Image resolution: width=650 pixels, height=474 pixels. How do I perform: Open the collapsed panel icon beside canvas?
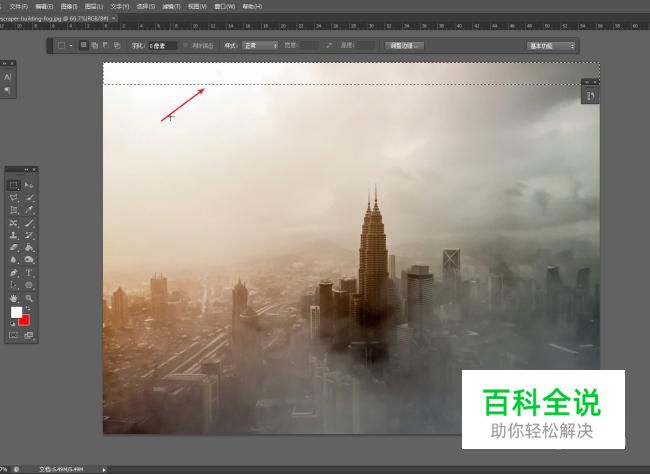coord(590,96)
